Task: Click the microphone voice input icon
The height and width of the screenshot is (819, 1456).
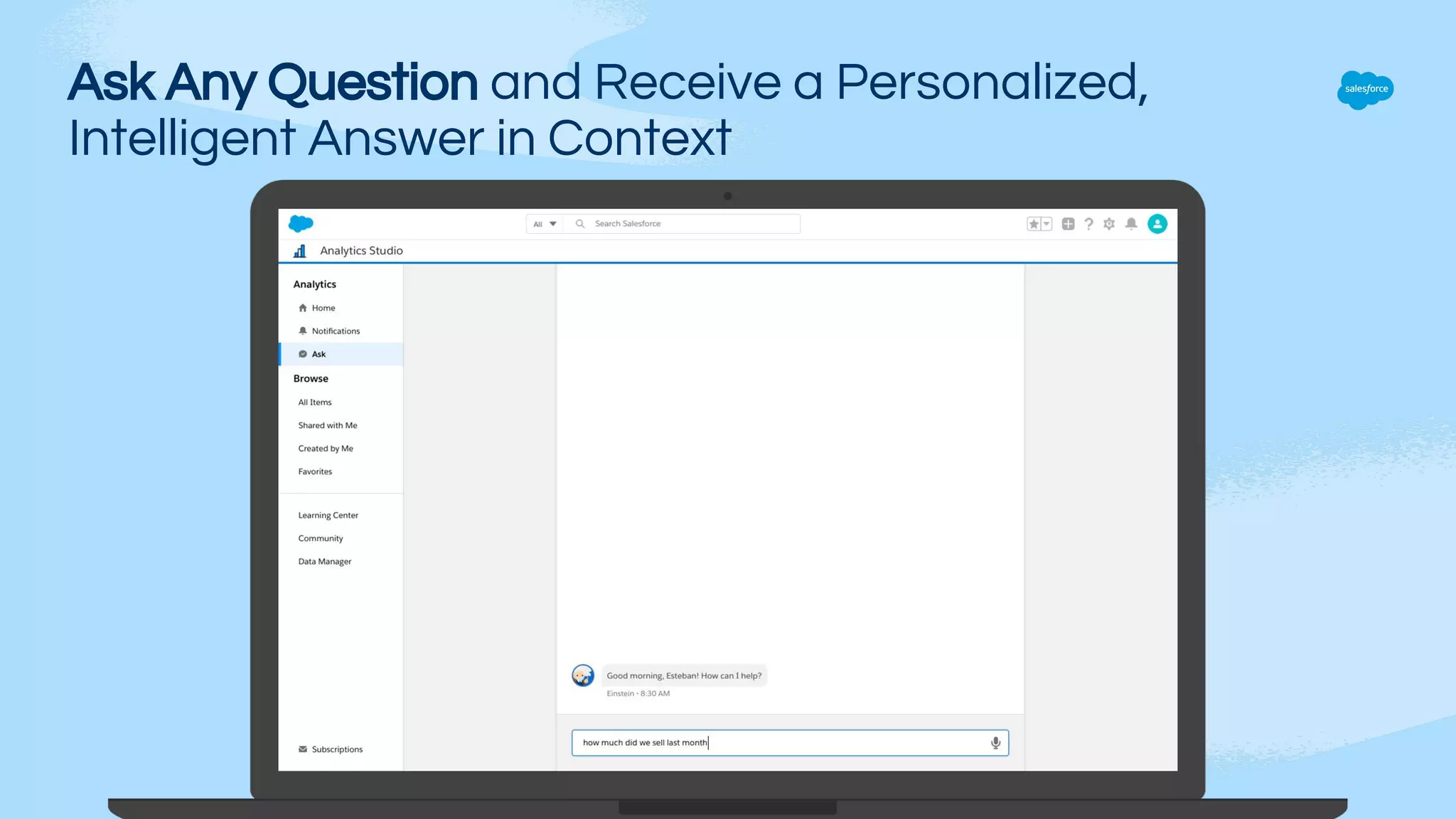Action: (995, 743)
